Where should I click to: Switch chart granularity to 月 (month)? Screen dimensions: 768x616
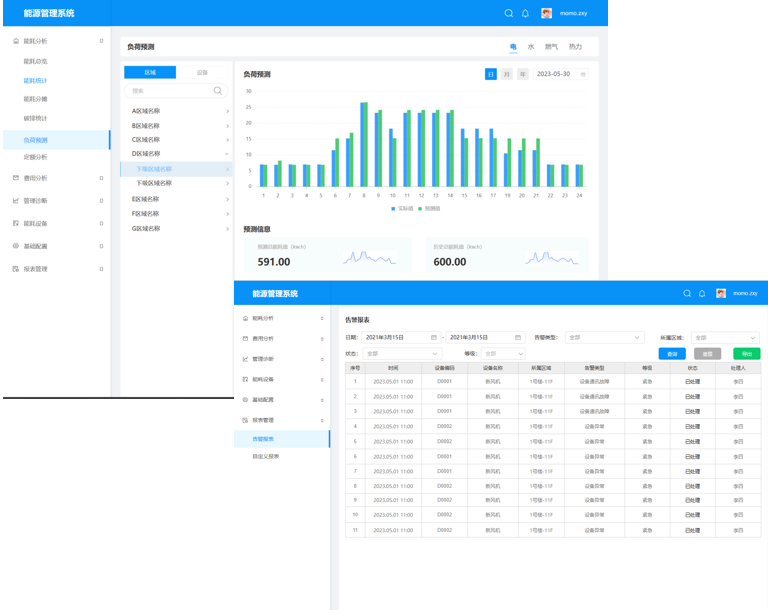pyautogui.click(x=506, y=74)
